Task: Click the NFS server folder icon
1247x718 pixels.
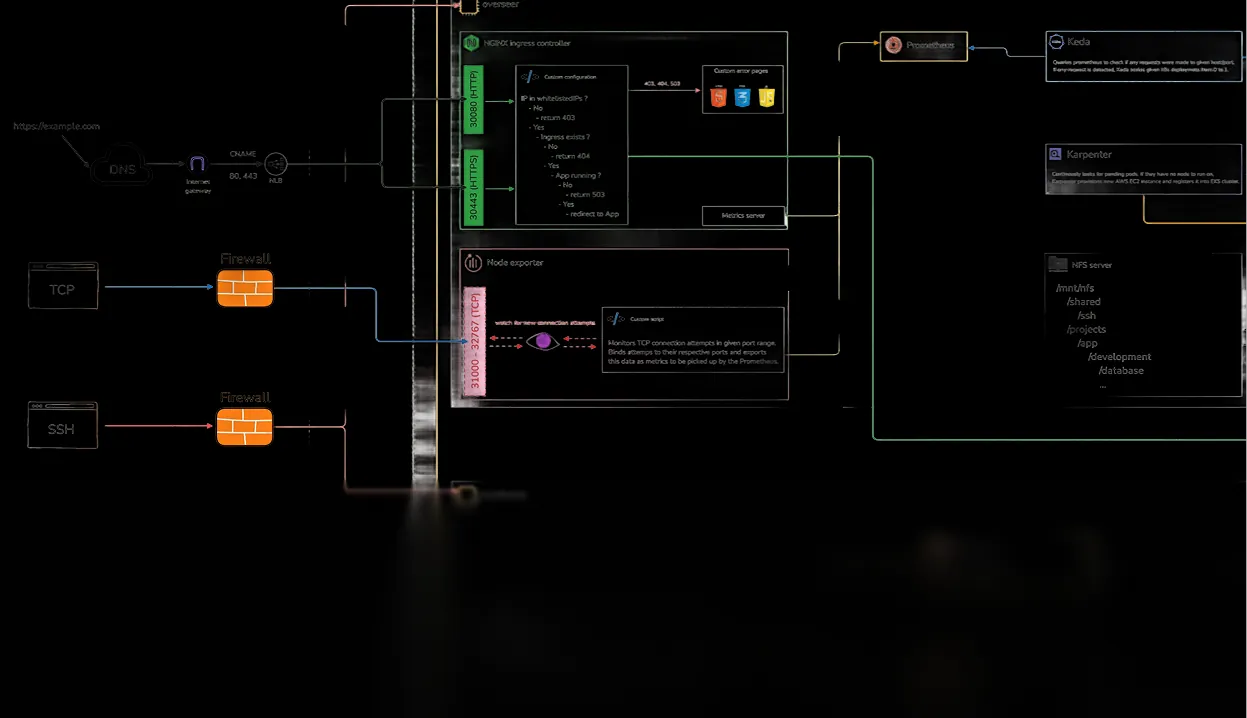Action: pos(1058,264)
